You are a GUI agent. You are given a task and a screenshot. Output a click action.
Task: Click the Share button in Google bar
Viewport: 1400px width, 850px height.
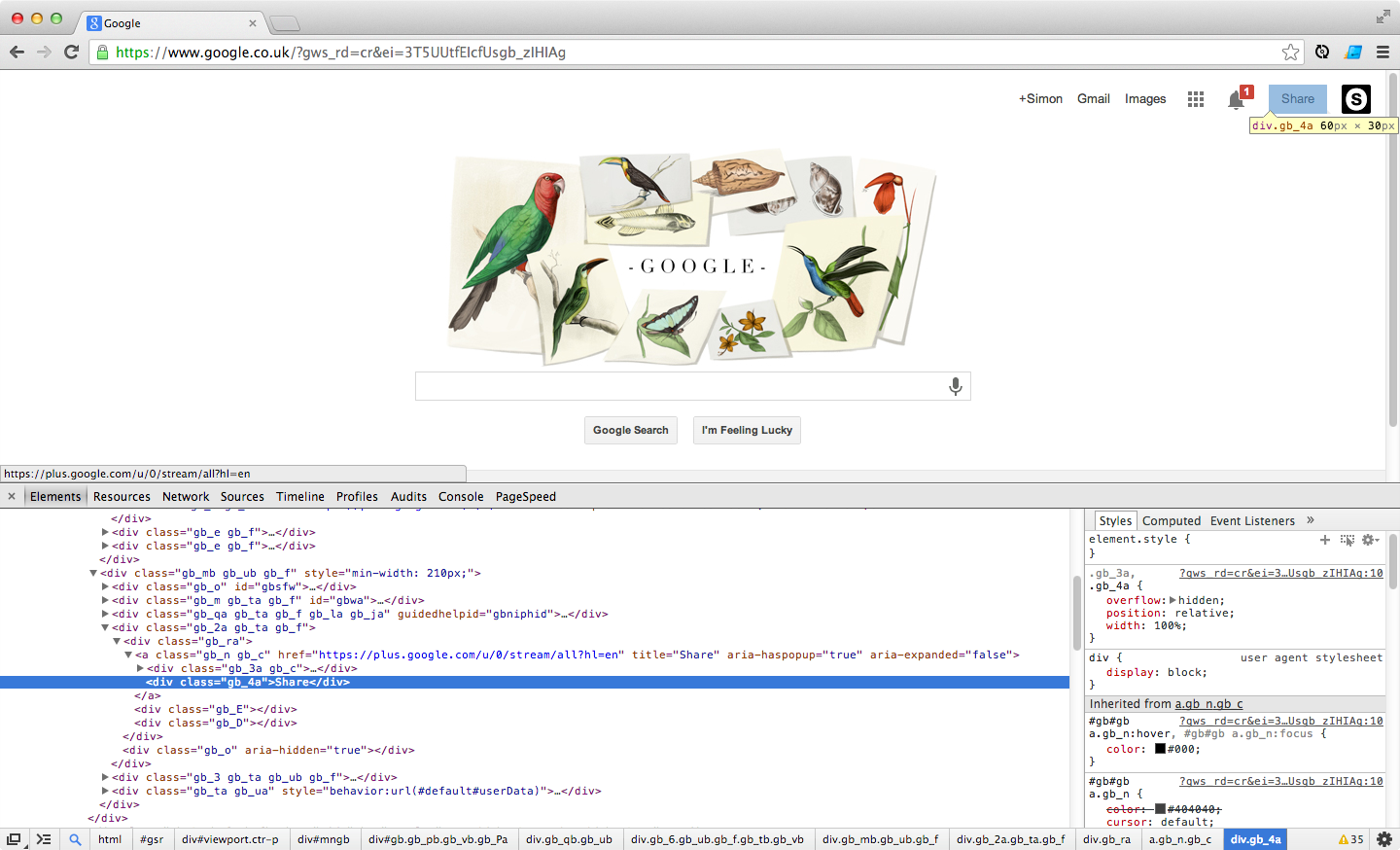pos(1298,99)
